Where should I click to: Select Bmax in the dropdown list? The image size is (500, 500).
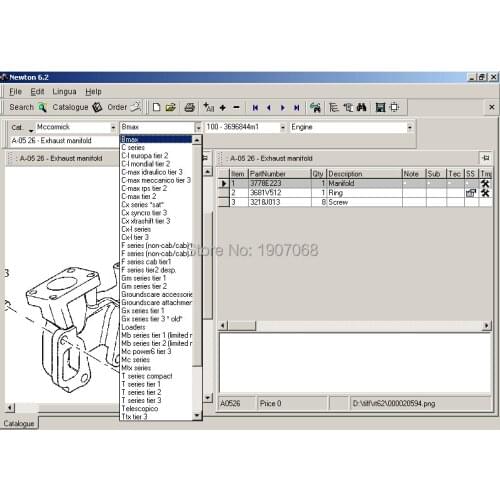156,139
